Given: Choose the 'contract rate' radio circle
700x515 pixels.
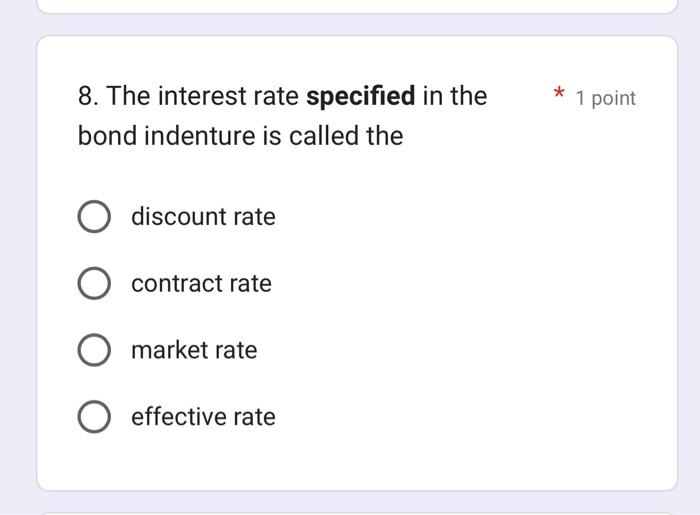Looking at the screenshot, I should click(94, 283).
